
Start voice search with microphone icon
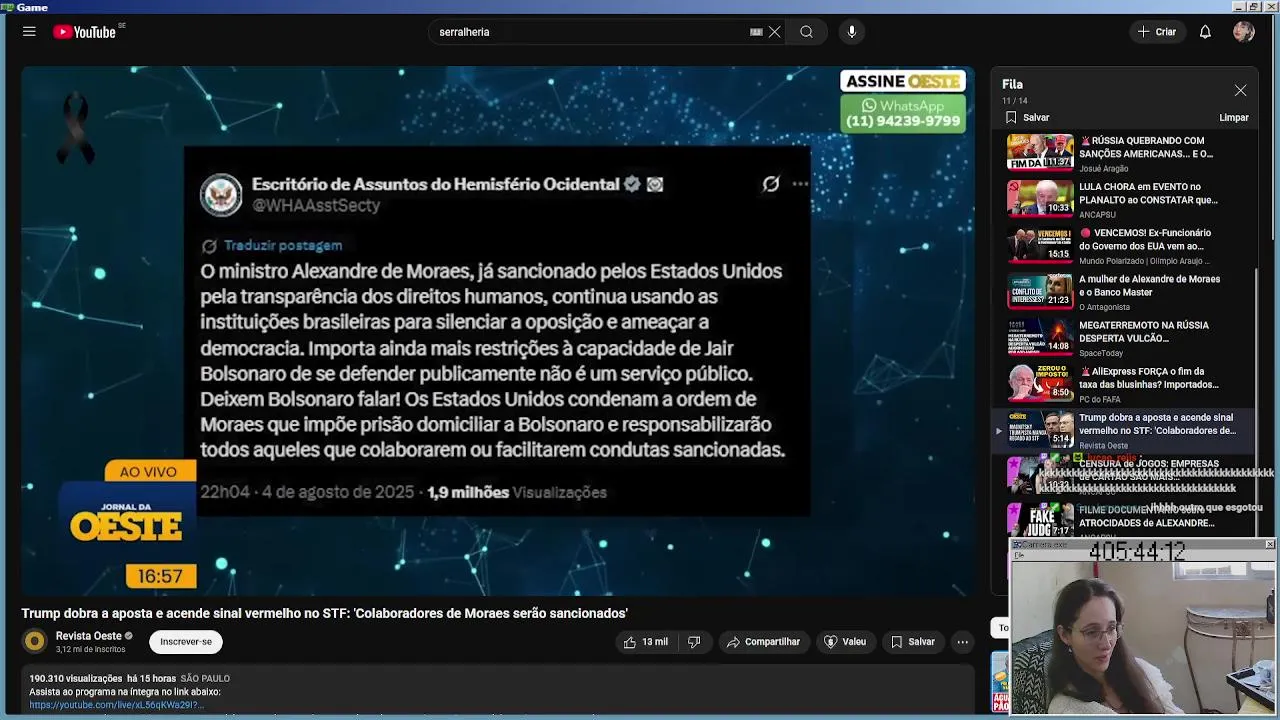[x=852, y=32]
